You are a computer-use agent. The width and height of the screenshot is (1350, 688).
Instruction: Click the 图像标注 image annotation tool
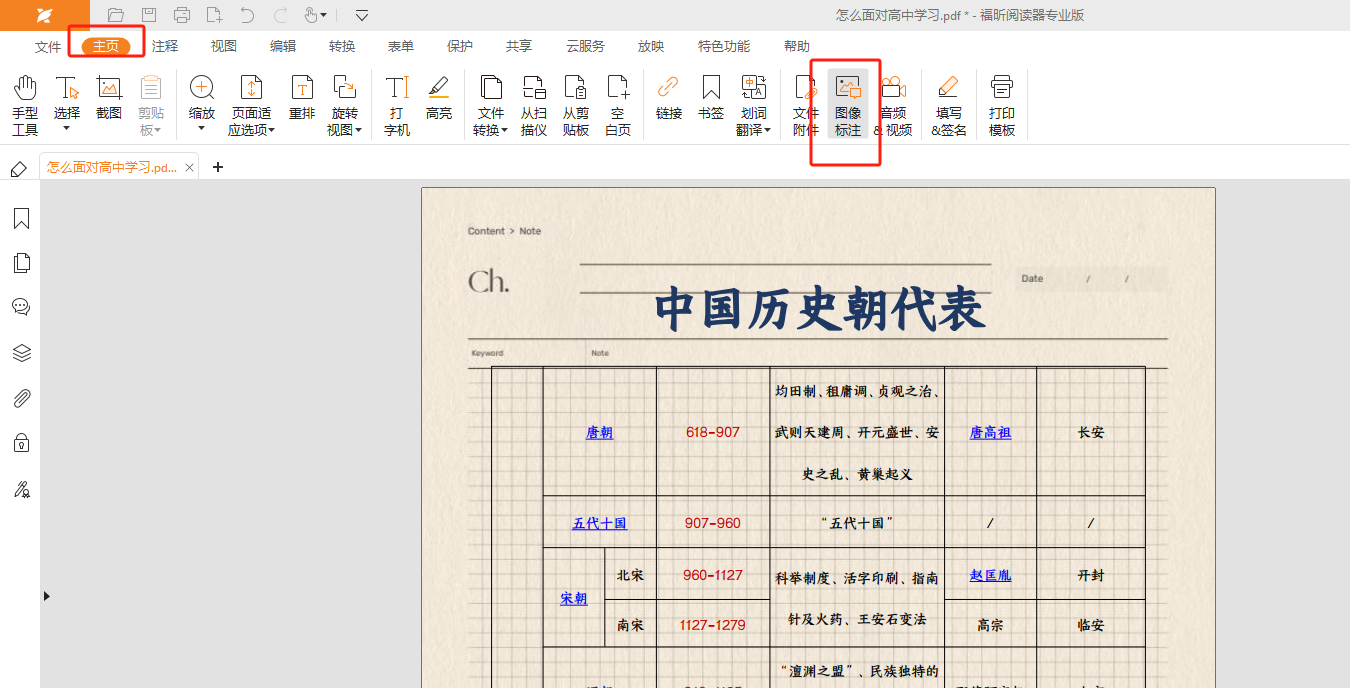coord(848,105)
